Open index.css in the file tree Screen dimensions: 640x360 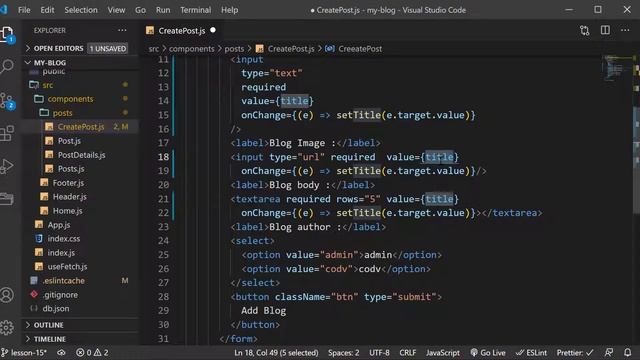[64, 238]
